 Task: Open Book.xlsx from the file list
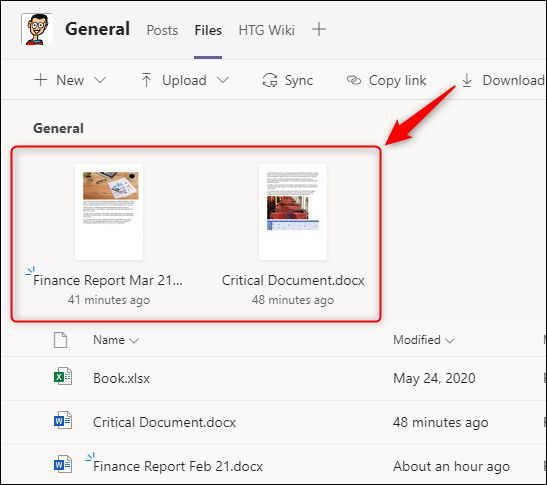(121, 378)
